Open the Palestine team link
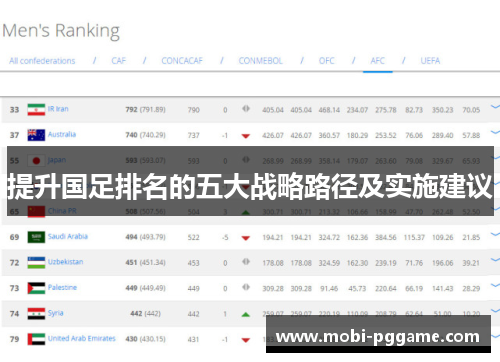Image resolution: width=500 pixels, height=362 pixels. [x=62, y=287]
